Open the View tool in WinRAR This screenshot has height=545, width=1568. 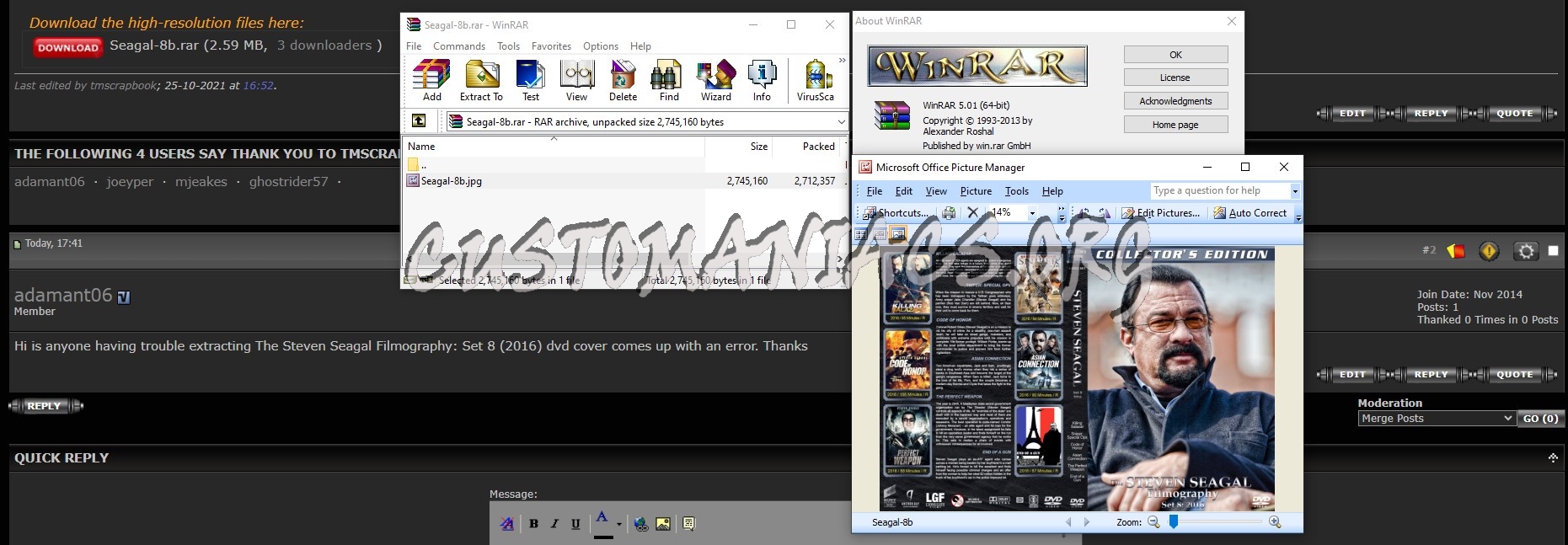pos(577,81)
